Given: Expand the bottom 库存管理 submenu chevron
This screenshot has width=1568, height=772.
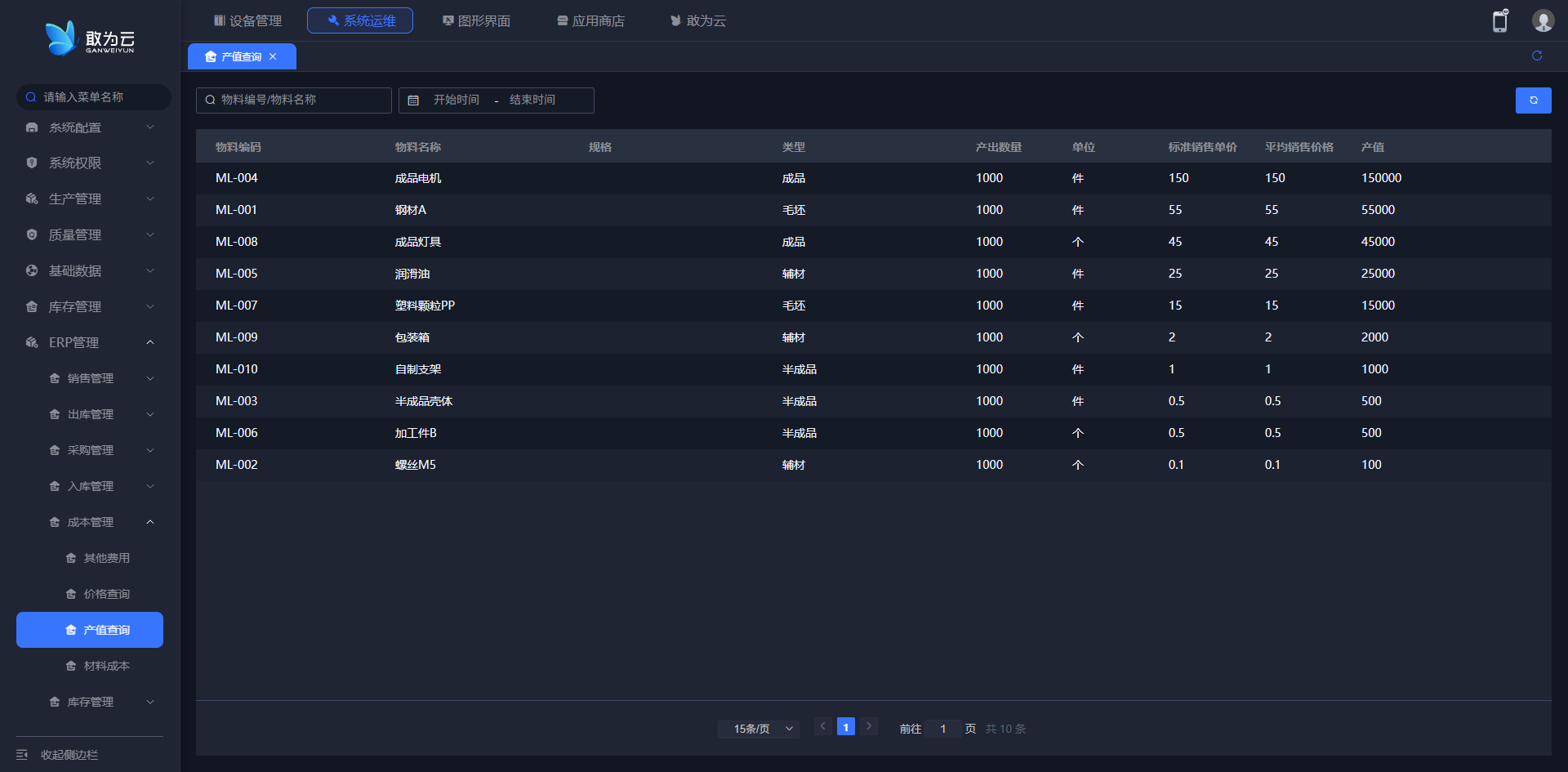Looking at the screenshot, I should pos(150,702).
